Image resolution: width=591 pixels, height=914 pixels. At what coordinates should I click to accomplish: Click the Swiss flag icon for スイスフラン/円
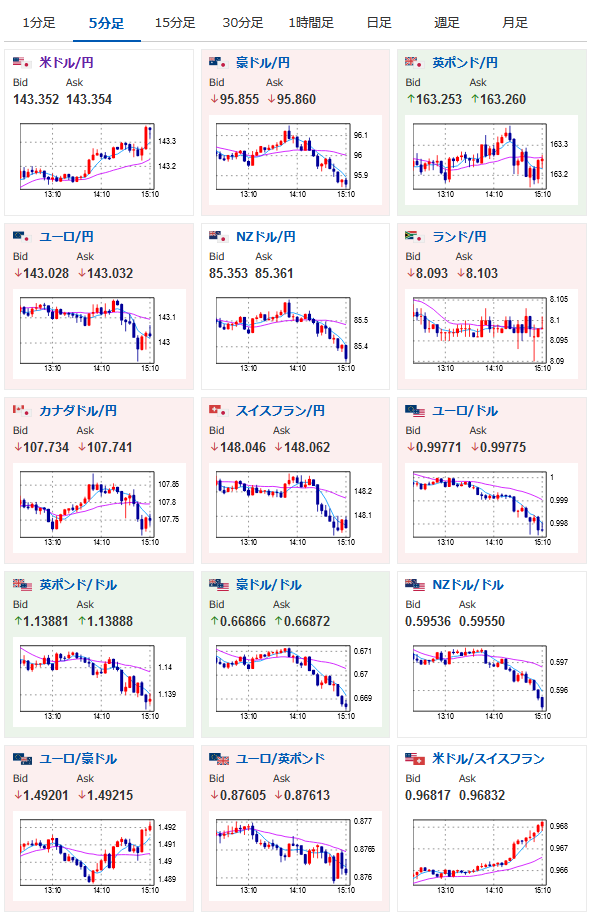(x=218, y=410)
